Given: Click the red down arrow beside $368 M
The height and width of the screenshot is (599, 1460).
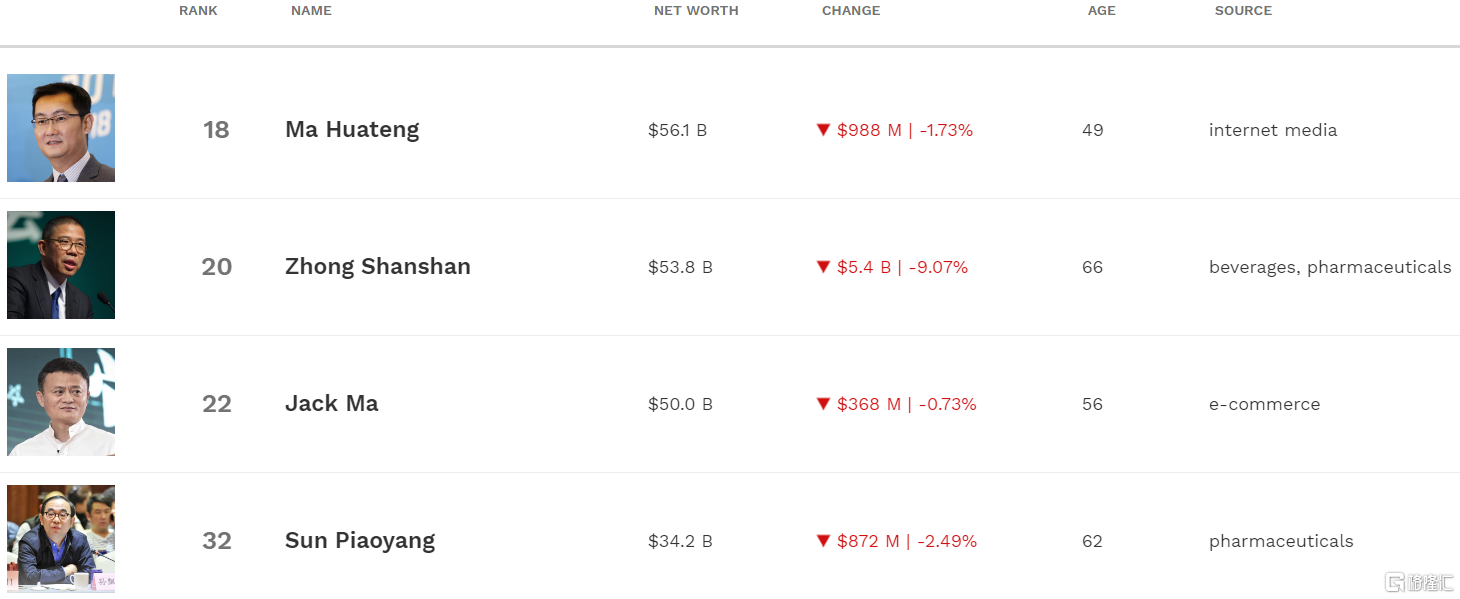Looking at the screenshot, I should click(x=823, y=404).
